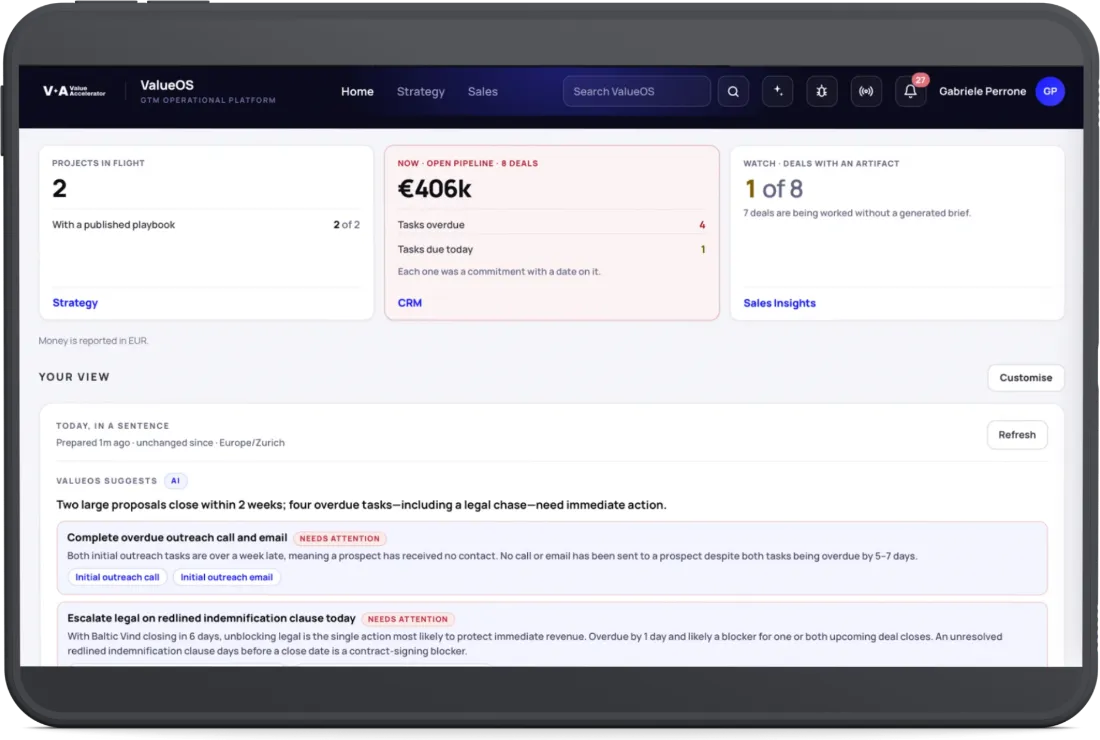Click the AI badge next to ValueOS Suggests
The width and height of the screenshot is (1100, 740).
tap(175, 480)
